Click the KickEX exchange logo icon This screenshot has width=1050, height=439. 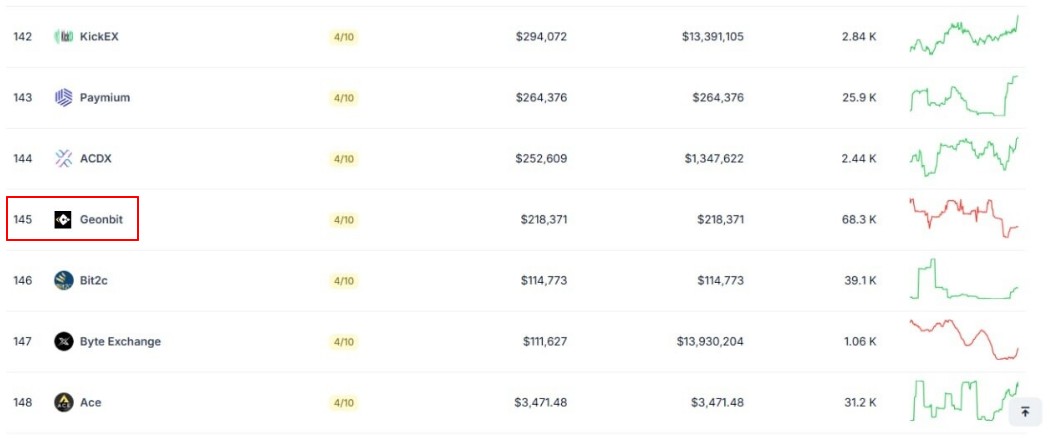tap(63, 37)
